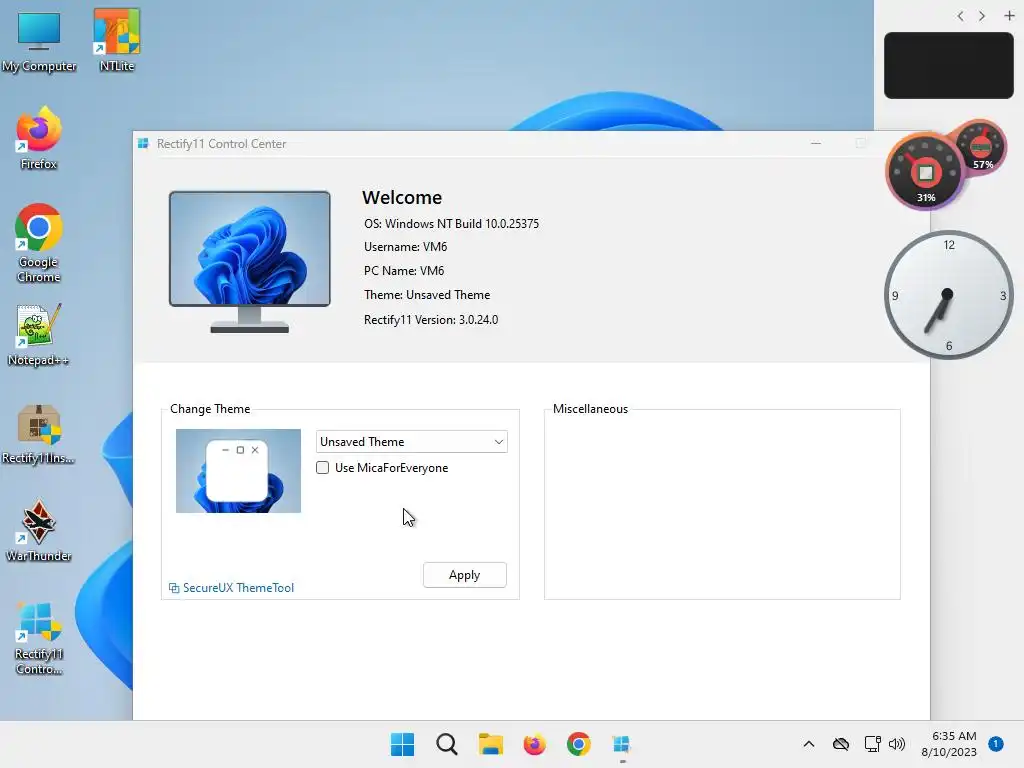The image size is (1024, 768).
Task: Select the WarThunder desktop shortcut
Action: click(39, 530)
